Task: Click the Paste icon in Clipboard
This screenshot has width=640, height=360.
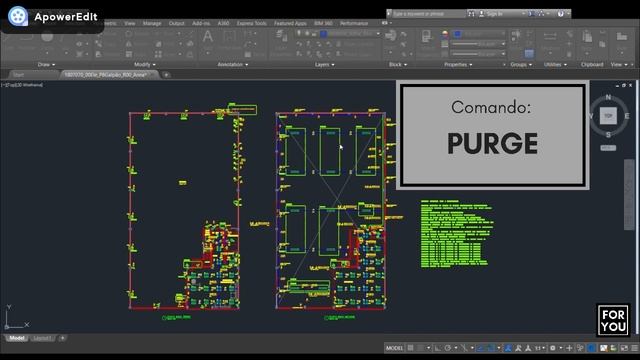Action: tap(587, 37)
